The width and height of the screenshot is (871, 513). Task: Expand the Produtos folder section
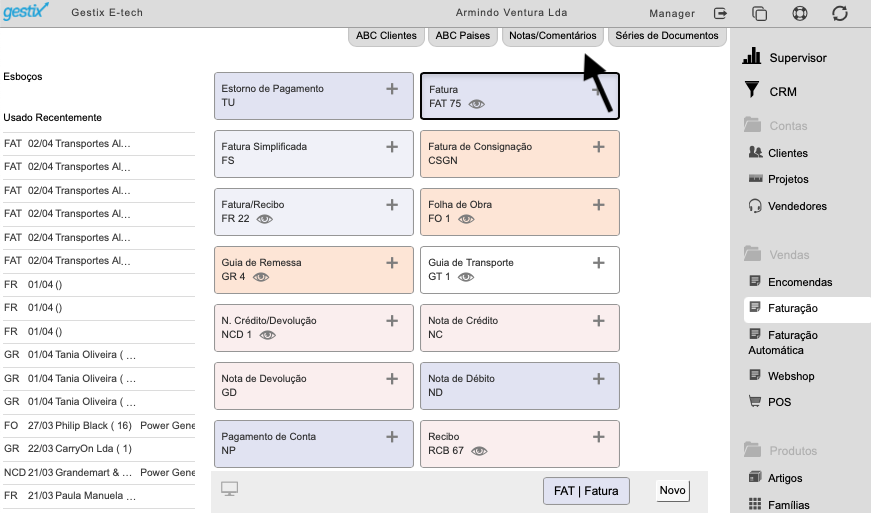780,450
